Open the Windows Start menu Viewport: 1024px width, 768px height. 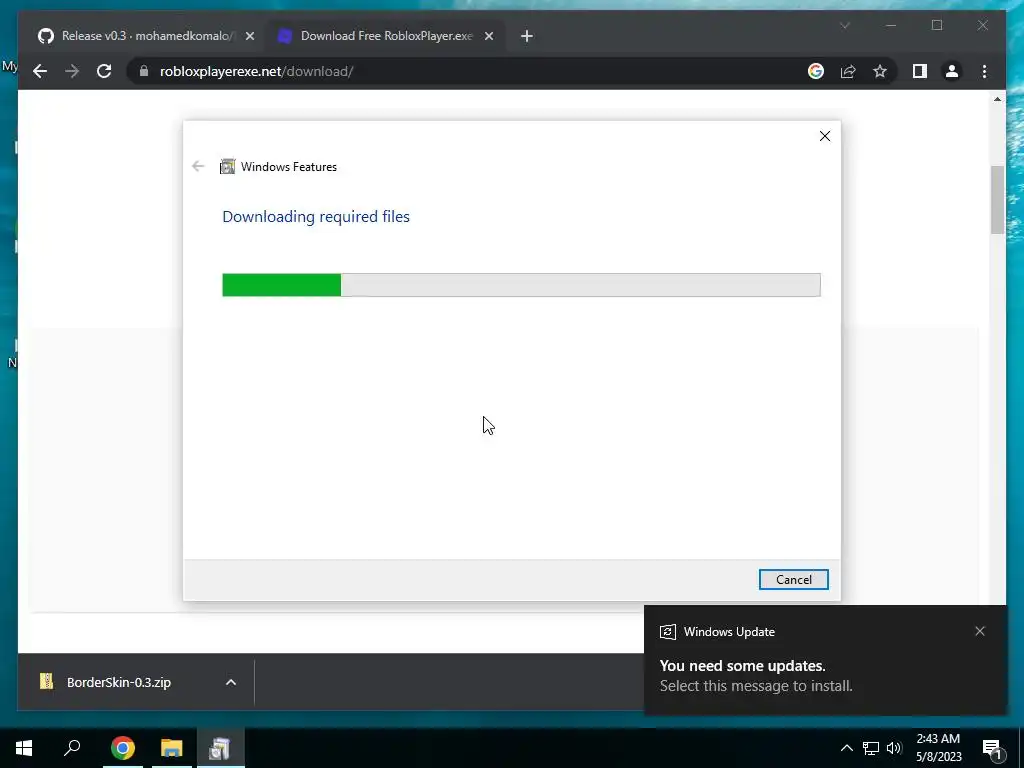24,748
